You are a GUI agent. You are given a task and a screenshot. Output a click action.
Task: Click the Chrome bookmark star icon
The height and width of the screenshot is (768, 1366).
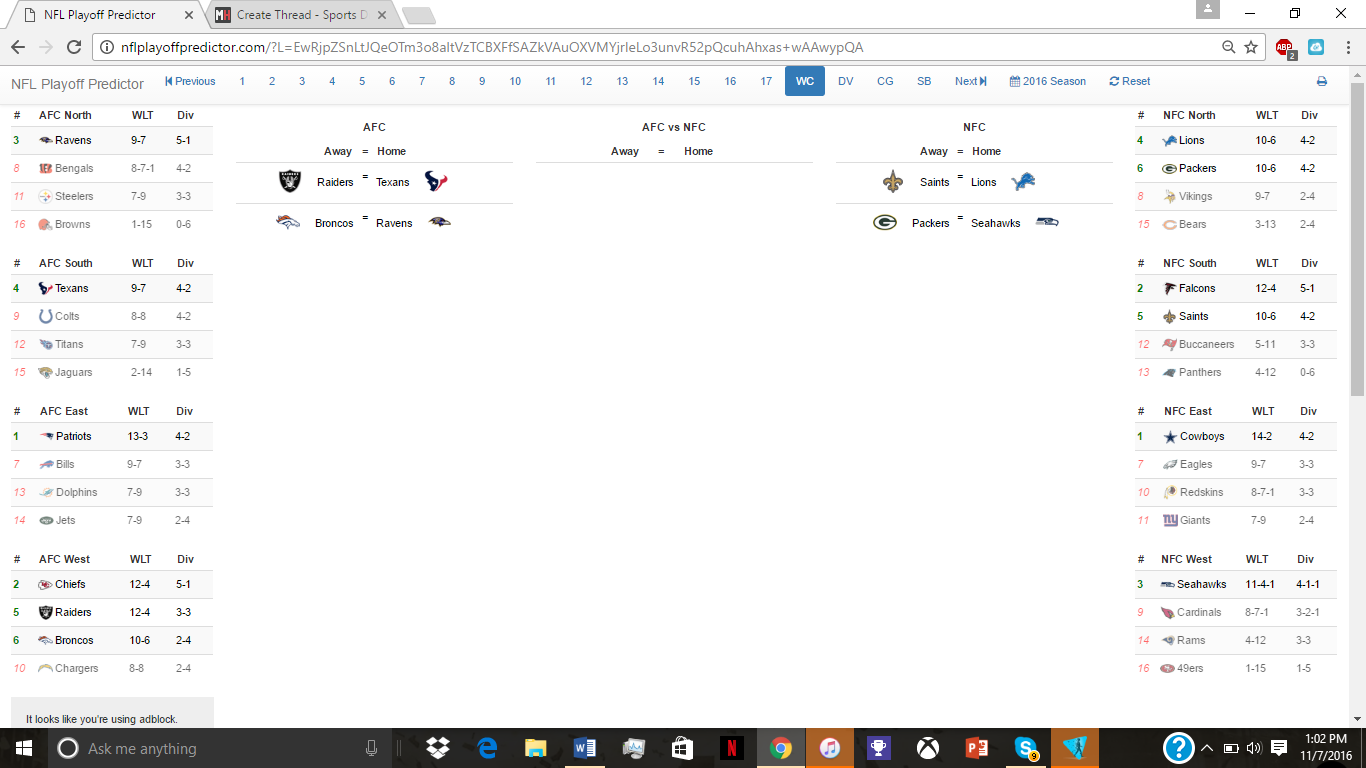click(1251, 47)
